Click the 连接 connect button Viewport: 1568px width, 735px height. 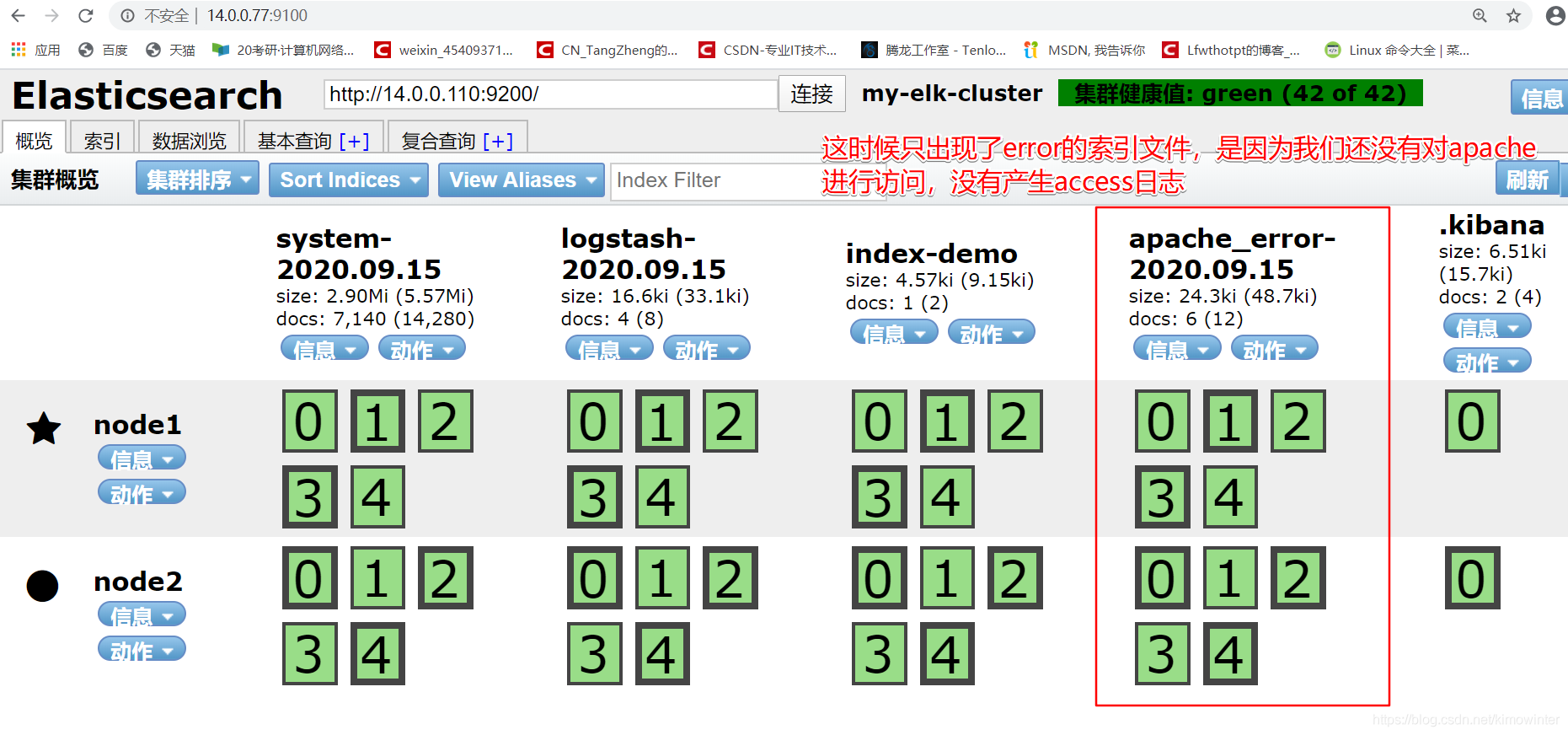tap(811, 94)
